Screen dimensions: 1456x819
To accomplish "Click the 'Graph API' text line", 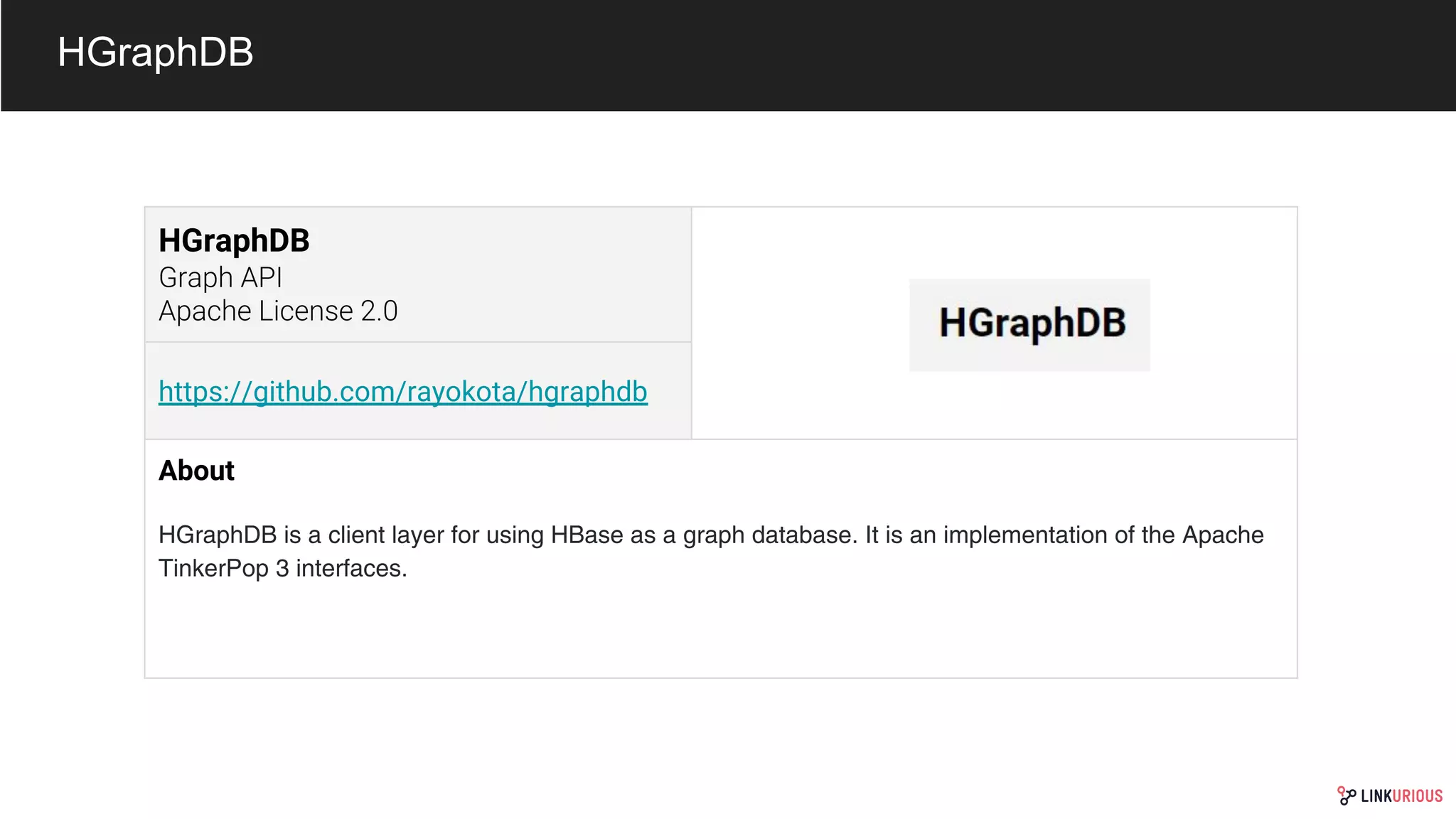I will click(x=220, y=277).
